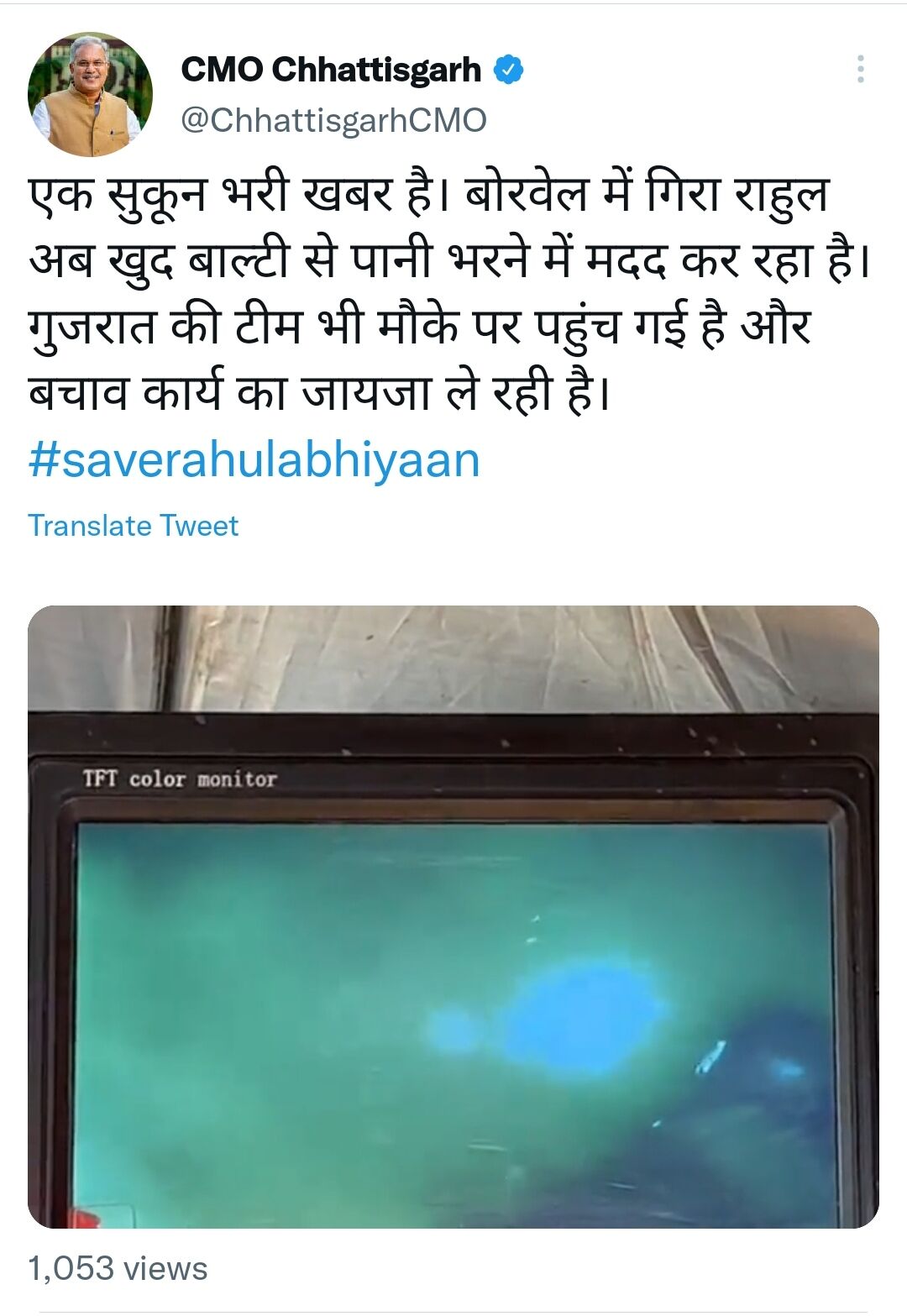Open the @ChhattisgarhCMO handle link
Viewport: 907px width, 1316px height.
(x=333, y=120)
